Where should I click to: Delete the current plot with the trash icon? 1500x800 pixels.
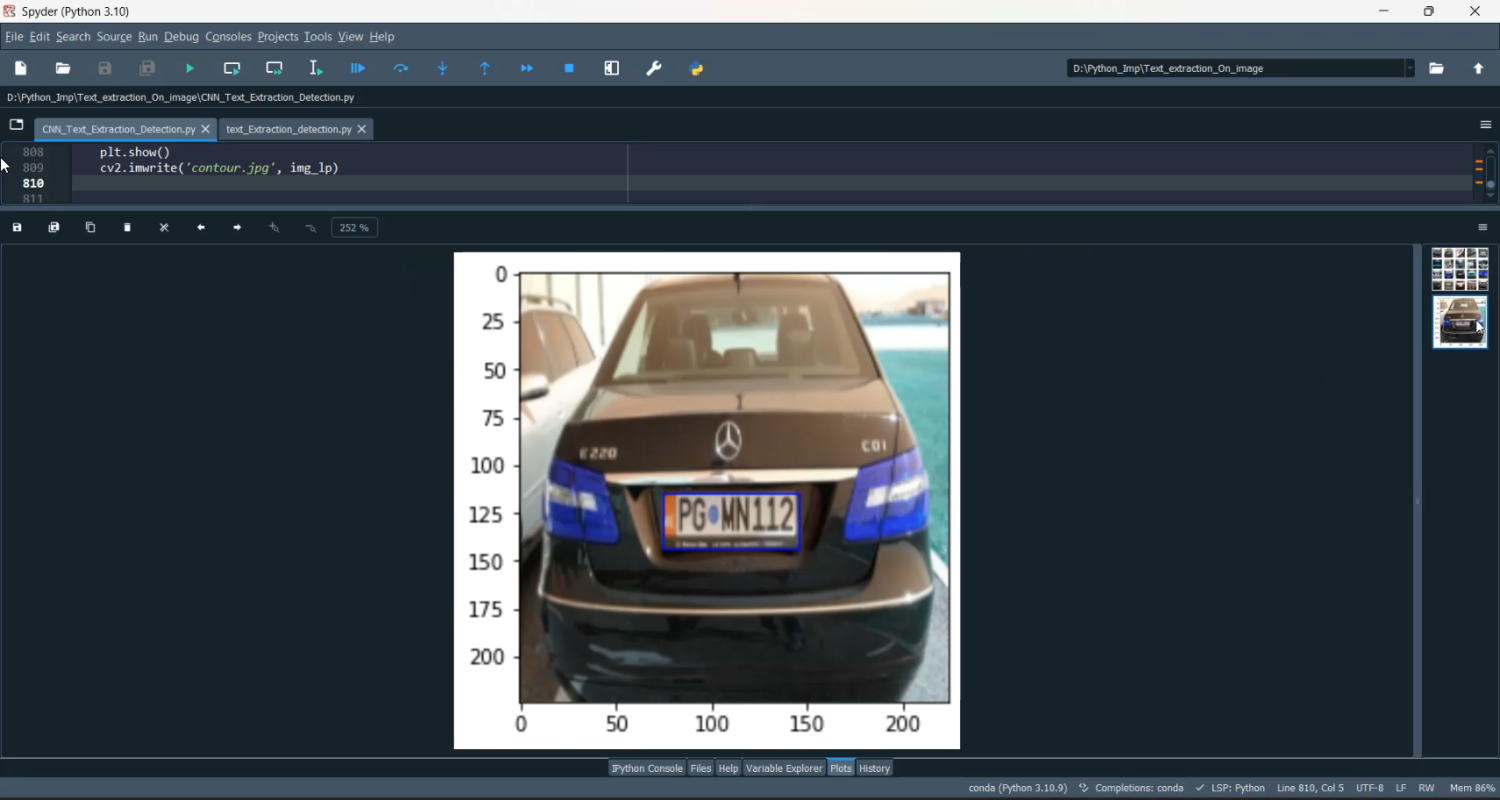coord(127,228)
